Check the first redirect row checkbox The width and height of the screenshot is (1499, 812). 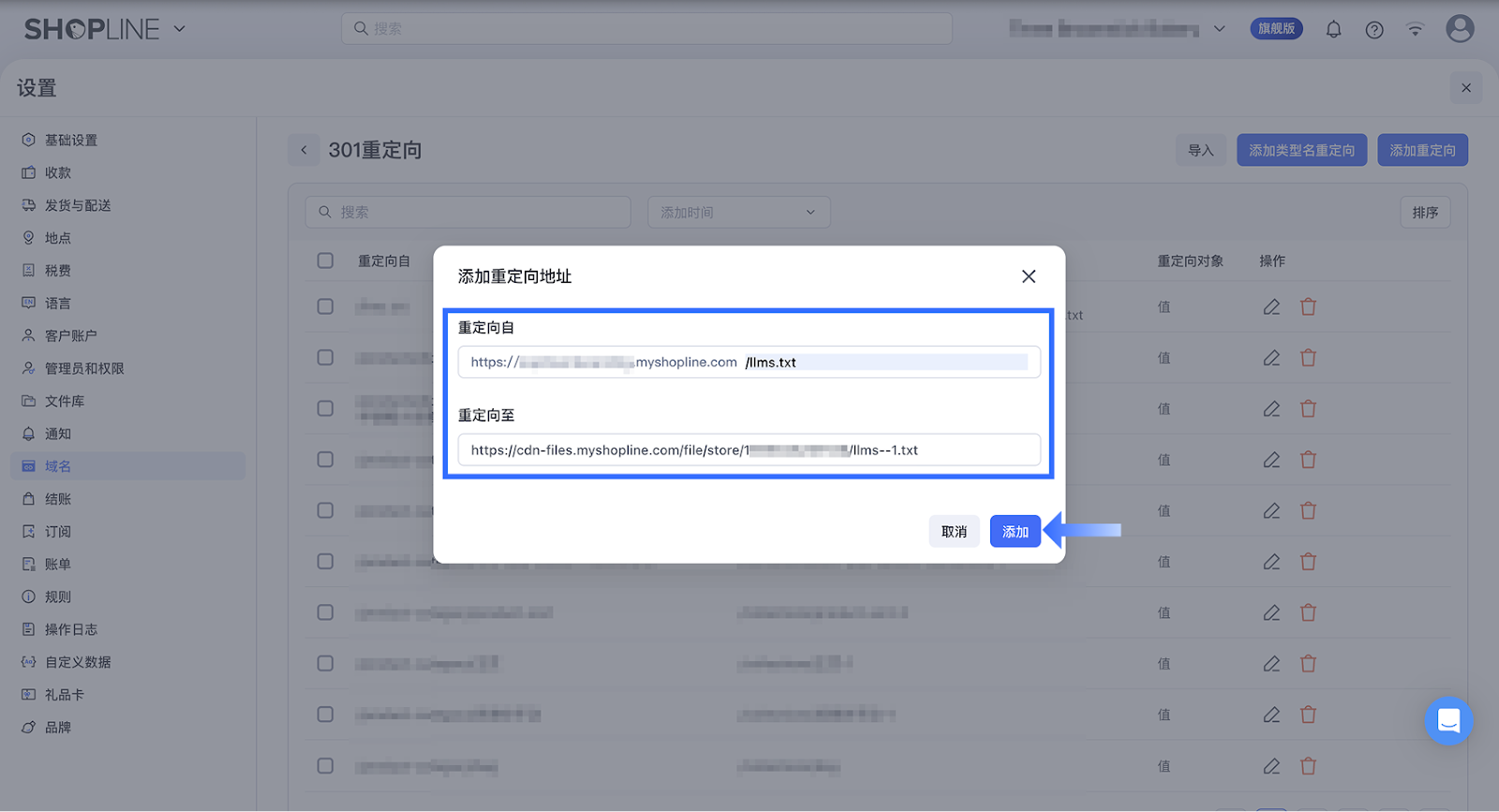click(325, 306)
